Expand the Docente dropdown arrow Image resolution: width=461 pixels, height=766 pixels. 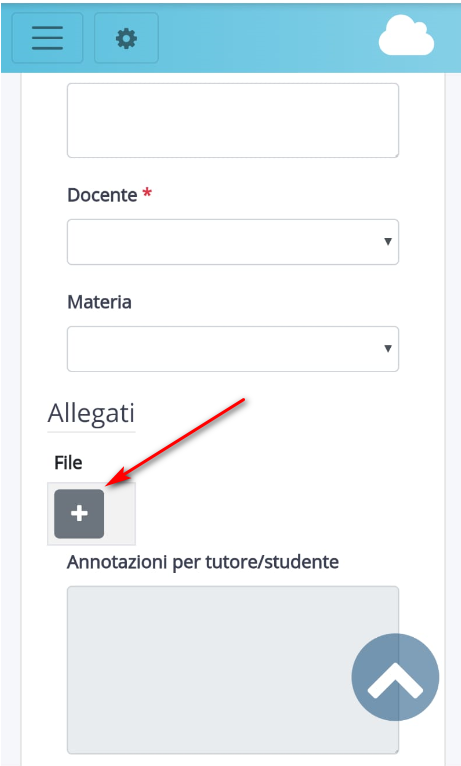click(388, 241)
